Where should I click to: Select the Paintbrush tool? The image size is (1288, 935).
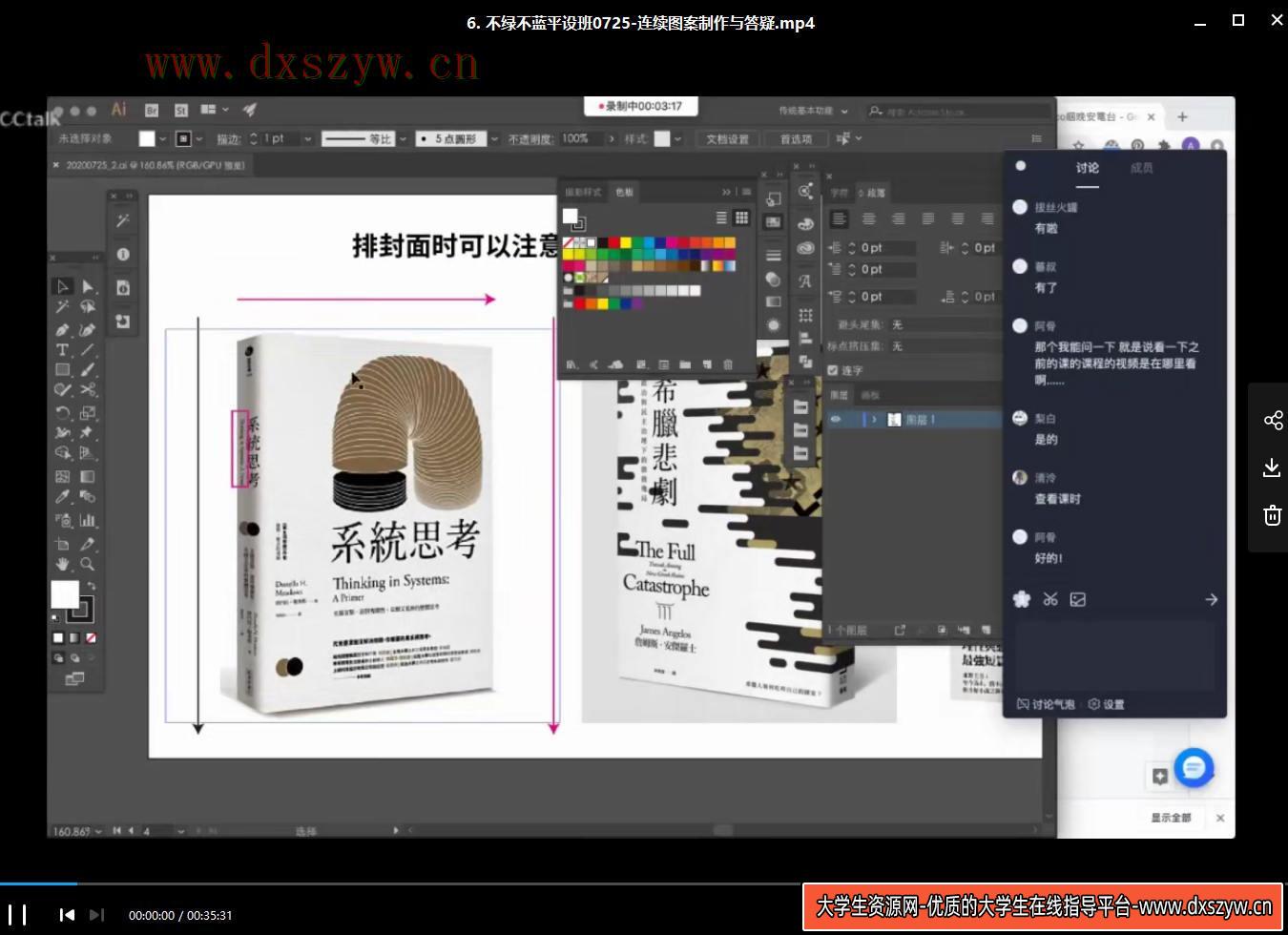click(88, 370)
